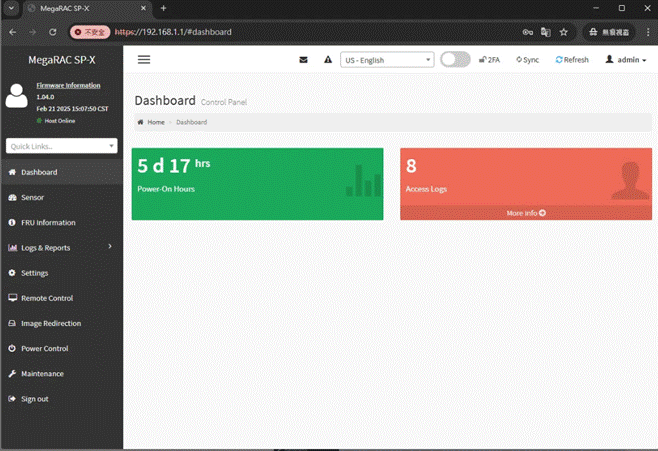The height and width of the screenshot is (451, 658).
Task: Click the browser back arrow
Action: click(x=13, y=32)
